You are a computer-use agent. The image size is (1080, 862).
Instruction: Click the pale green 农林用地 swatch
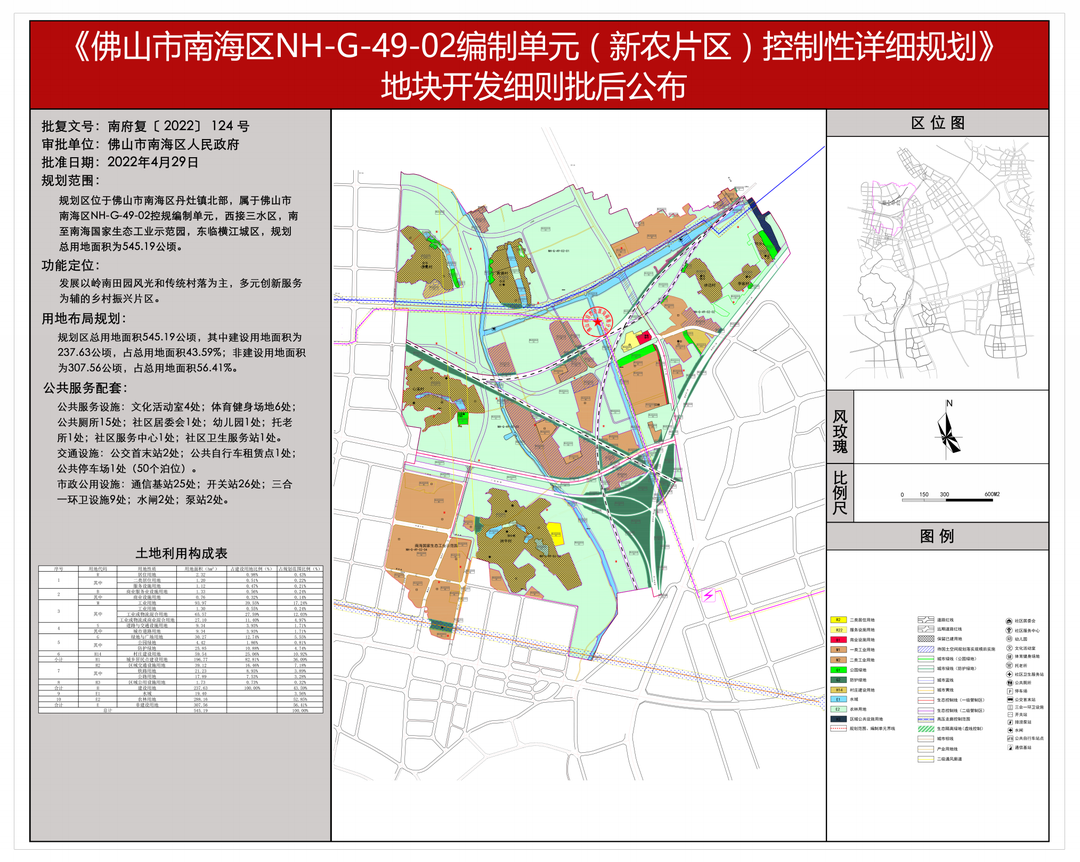[839, 709]
